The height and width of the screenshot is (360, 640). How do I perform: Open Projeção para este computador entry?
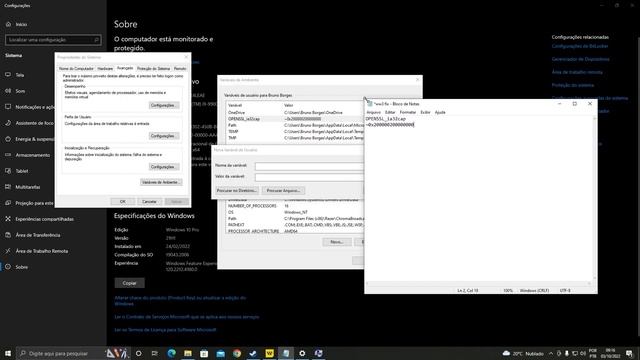tap(29, 203)
